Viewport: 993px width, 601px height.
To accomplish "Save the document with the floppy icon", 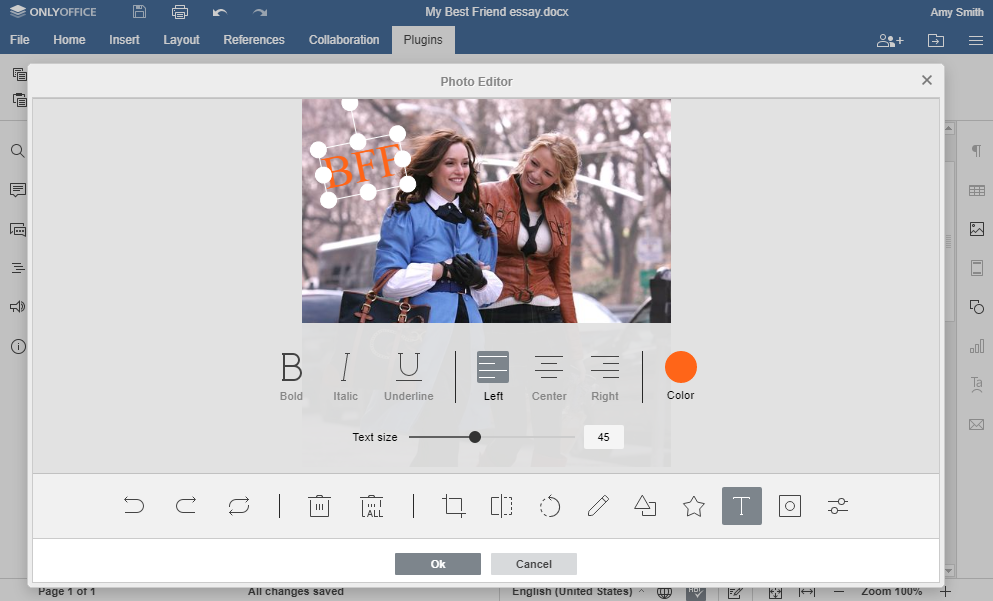I will tap(139, 11).
